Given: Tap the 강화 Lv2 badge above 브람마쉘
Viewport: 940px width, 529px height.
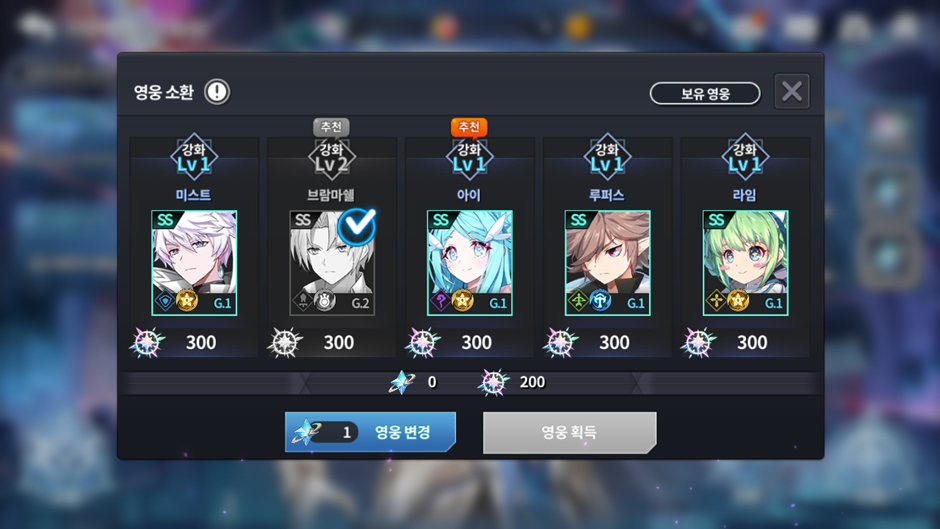Looking at the screenshot, I should click(x=332, y=157).
